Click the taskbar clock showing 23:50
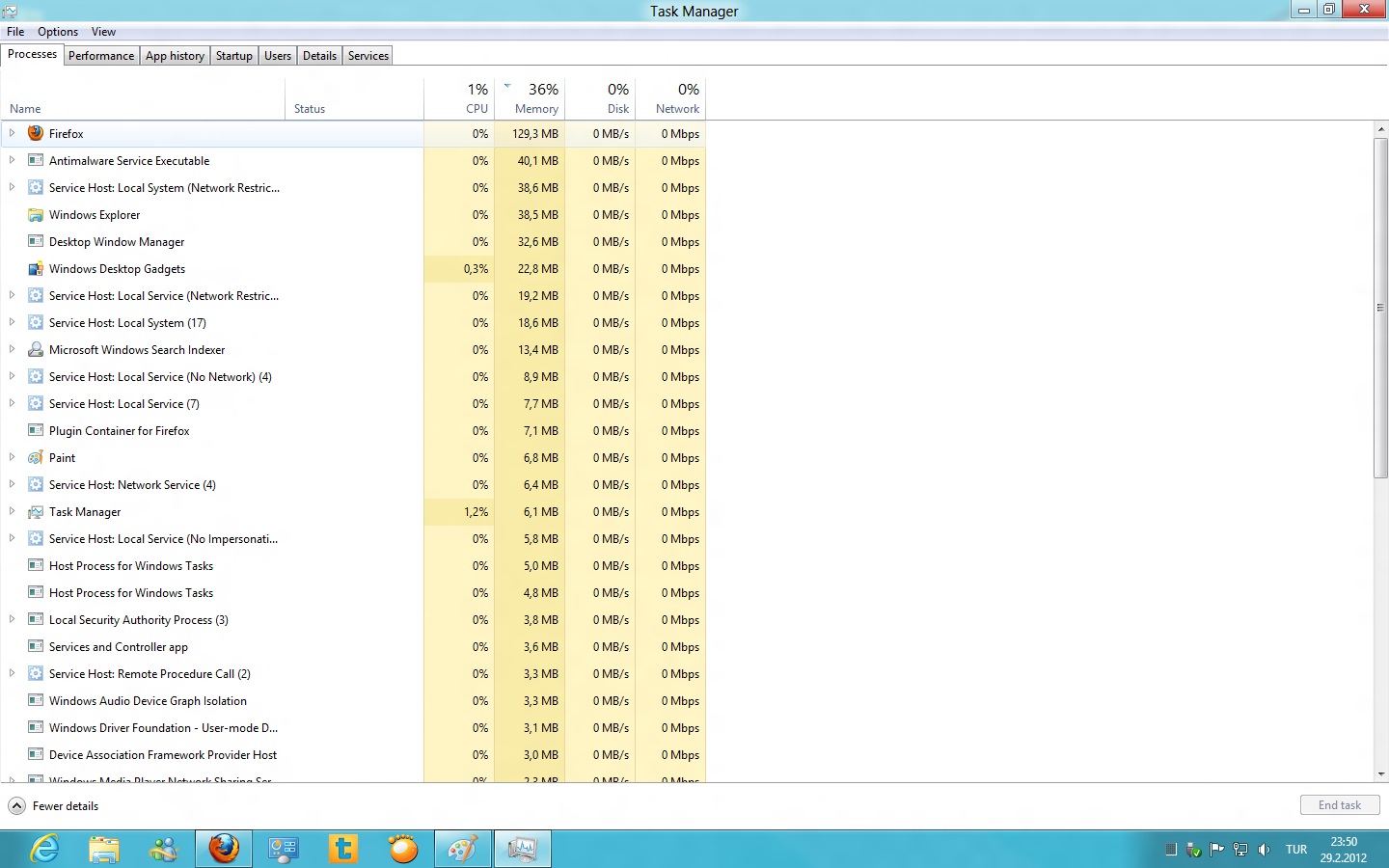The width and height of the screenshot is (1389, 868). click(x=1344, y=842)
